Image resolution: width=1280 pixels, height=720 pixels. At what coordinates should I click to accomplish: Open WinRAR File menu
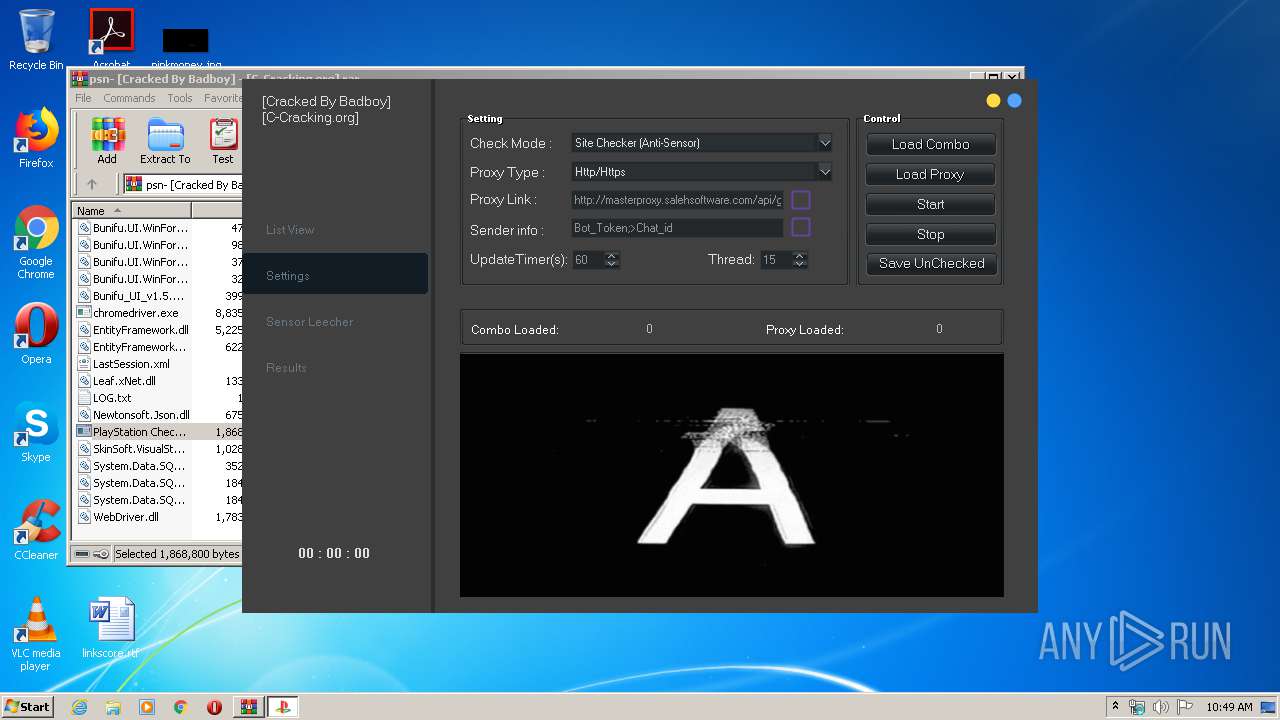click(83, 98)
